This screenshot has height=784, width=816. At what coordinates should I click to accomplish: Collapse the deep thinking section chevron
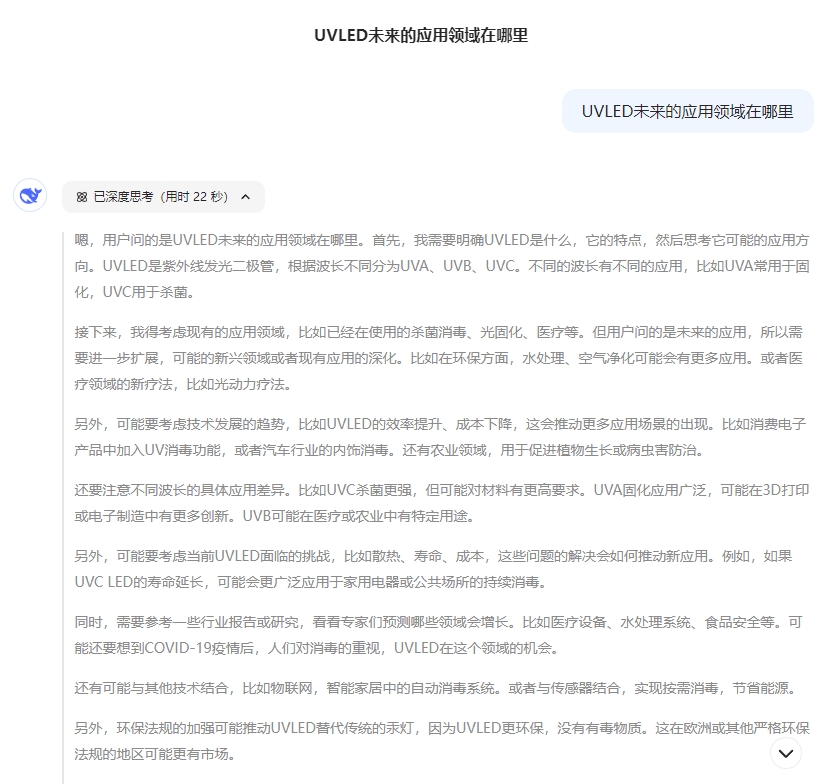(246, 197)
